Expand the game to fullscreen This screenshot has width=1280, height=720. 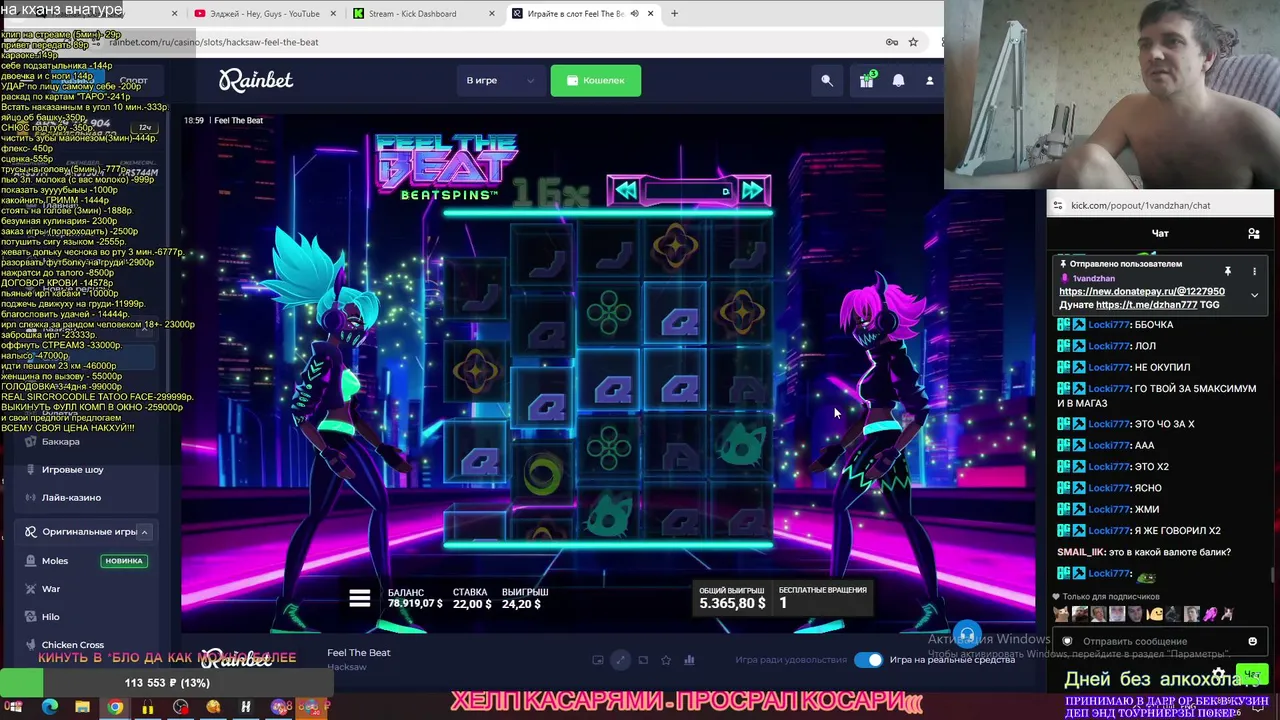coord(621,660)
